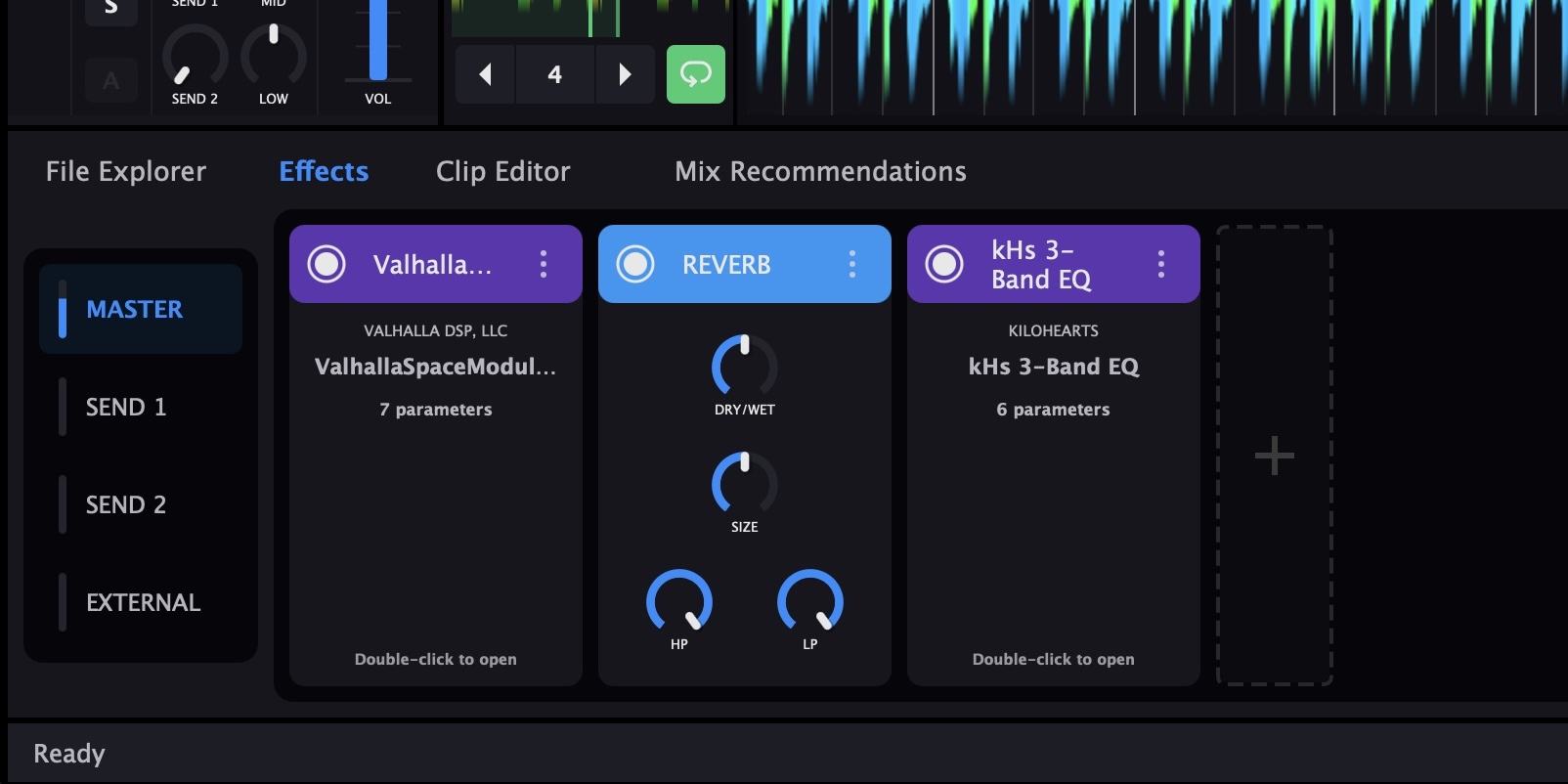This screenshot has height=784, width=1568.
Task: Click the kHs 3-Band EQ plugin name
Action: (1054, 367)
